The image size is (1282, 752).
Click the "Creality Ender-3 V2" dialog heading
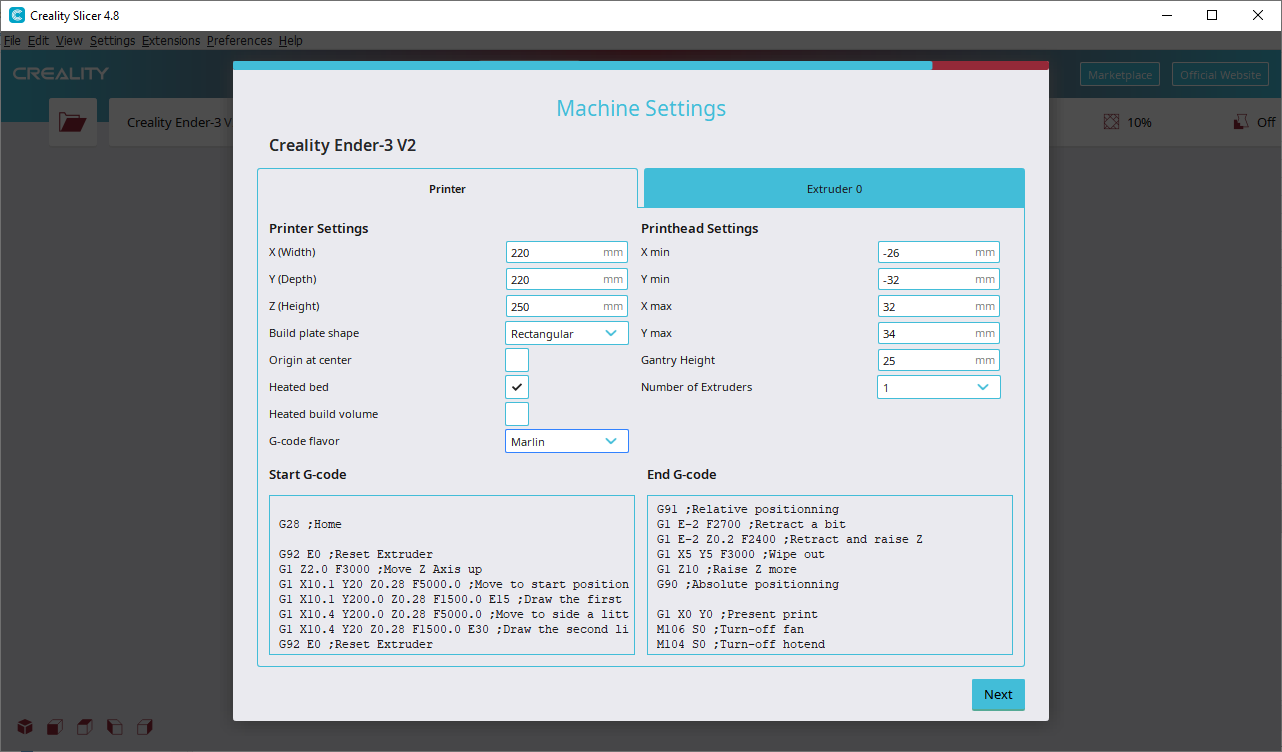coord(343,145)
